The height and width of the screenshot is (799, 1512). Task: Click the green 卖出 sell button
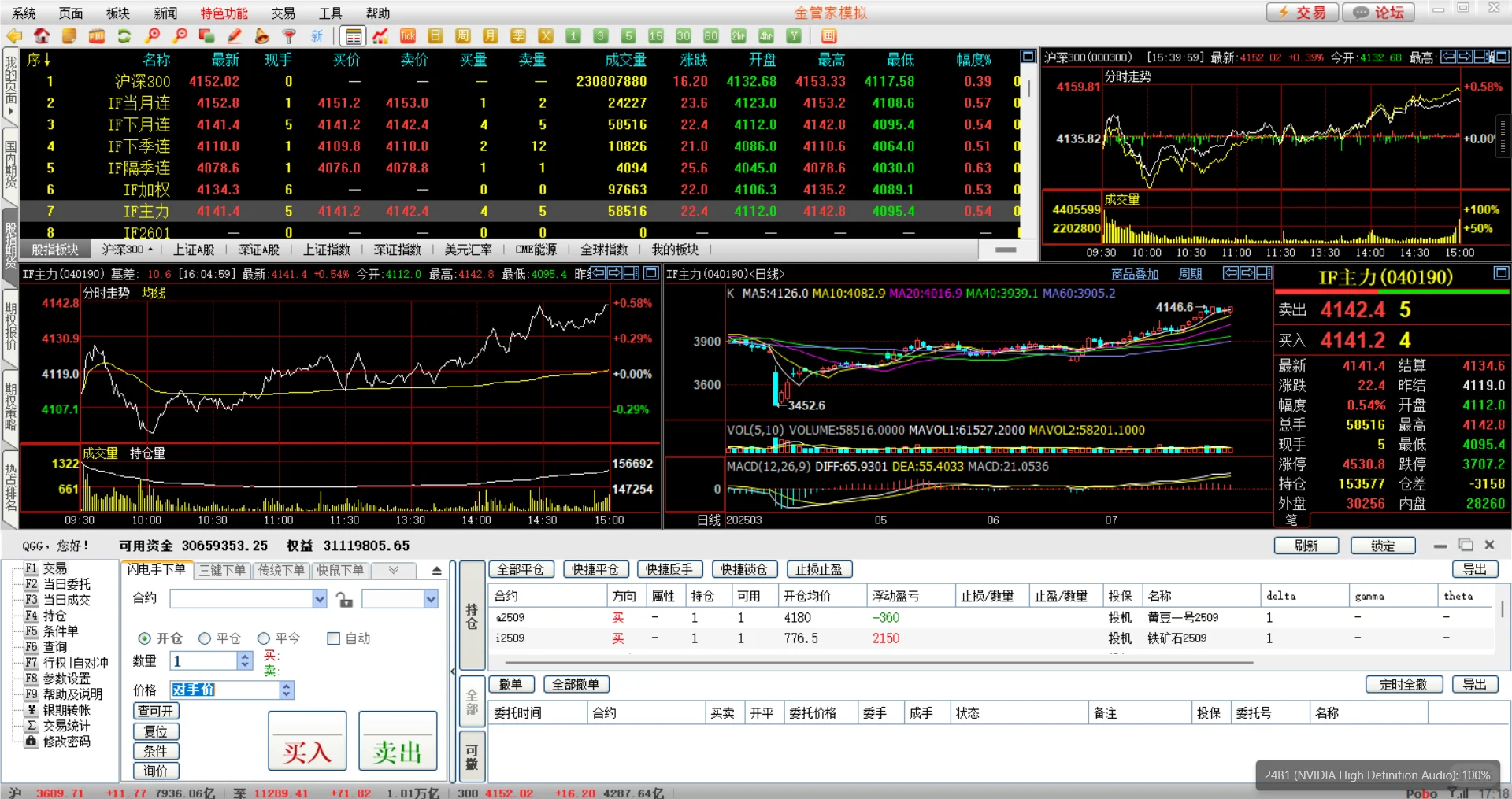tap(398, 740)
